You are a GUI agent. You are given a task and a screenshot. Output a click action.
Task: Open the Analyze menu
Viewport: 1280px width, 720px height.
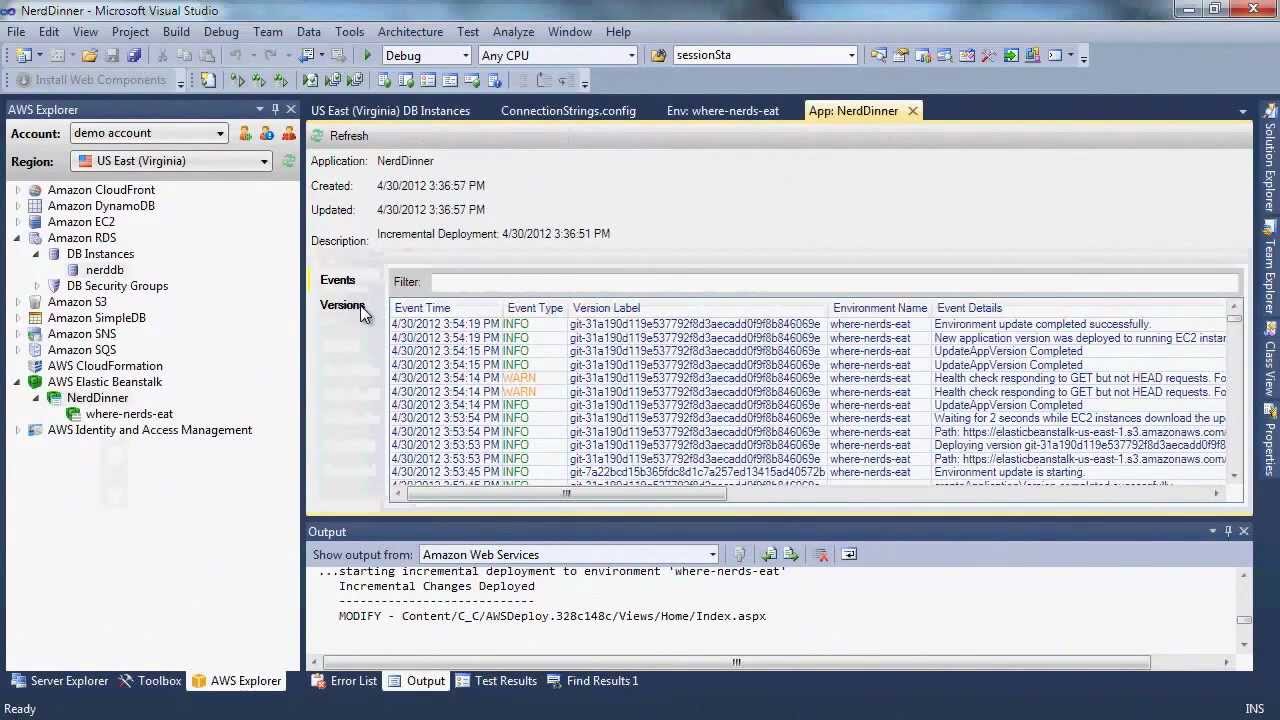(x=513, y=32)
